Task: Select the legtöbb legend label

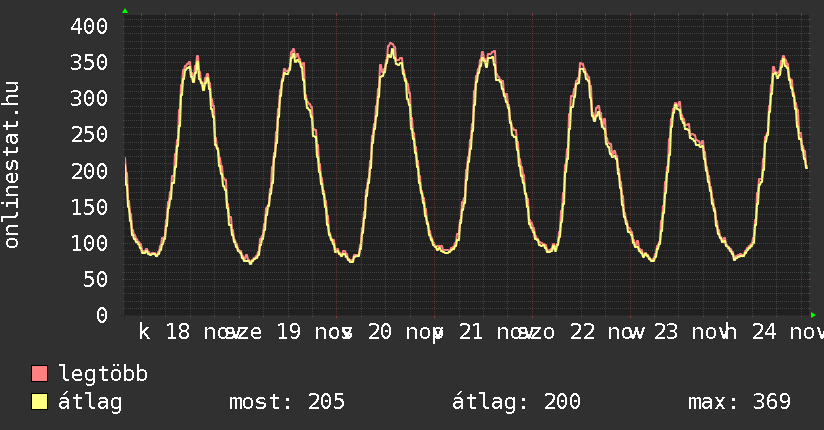Action: coord(104,375)
